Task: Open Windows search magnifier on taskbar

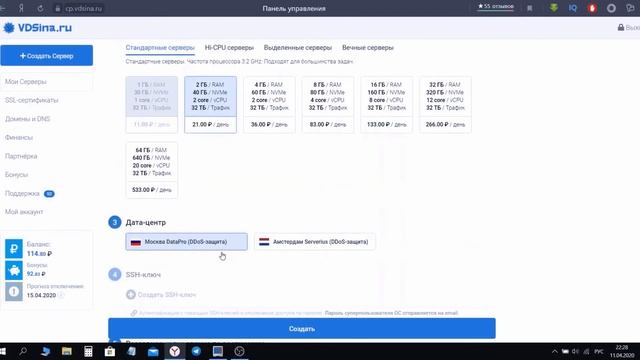Action: (23, 351)
